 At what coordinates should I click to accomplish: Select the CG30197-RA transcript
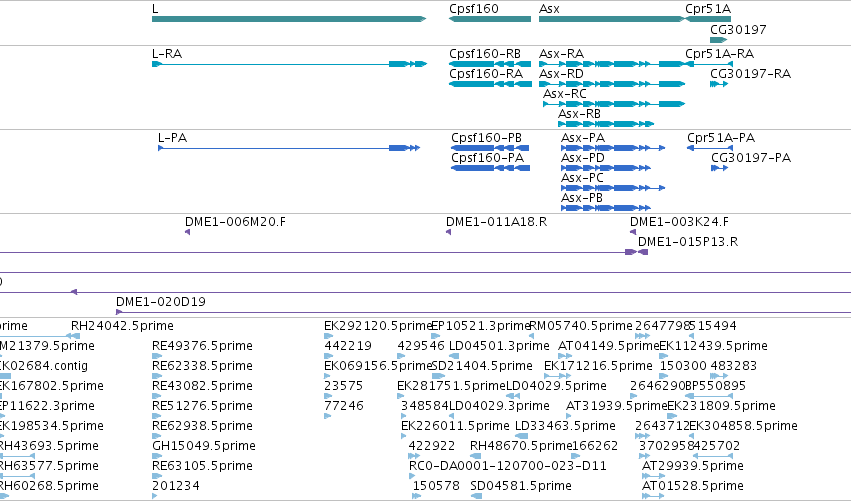719,84
